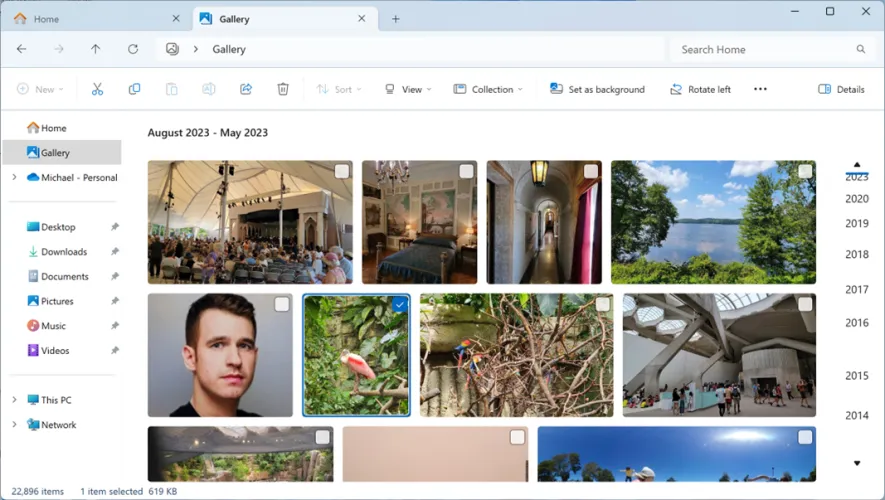The height and width of the screenshot is (500, 885).
Task: Click the Cut scissors icon
Action: [x=97, y=89]
